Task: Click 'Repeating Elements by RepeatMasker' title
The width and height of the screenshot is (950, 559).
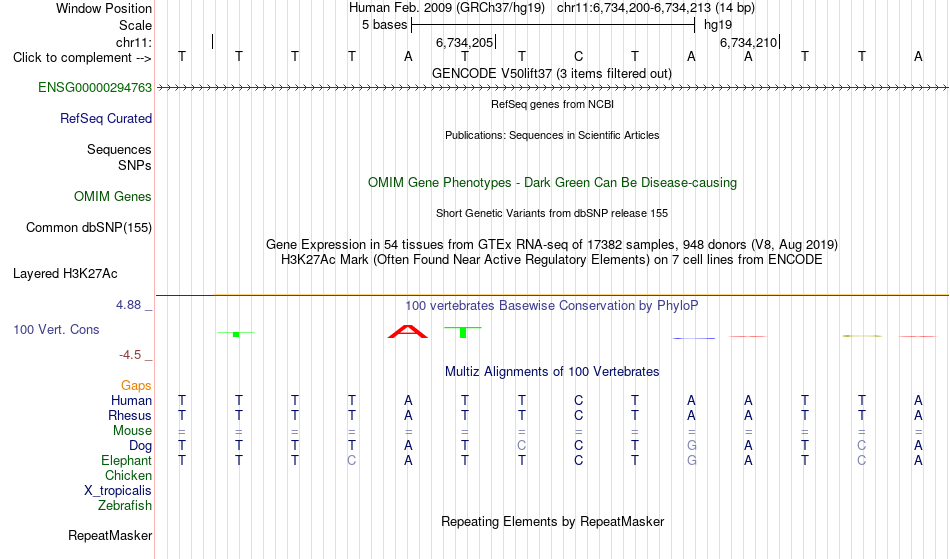Action: 552,521
